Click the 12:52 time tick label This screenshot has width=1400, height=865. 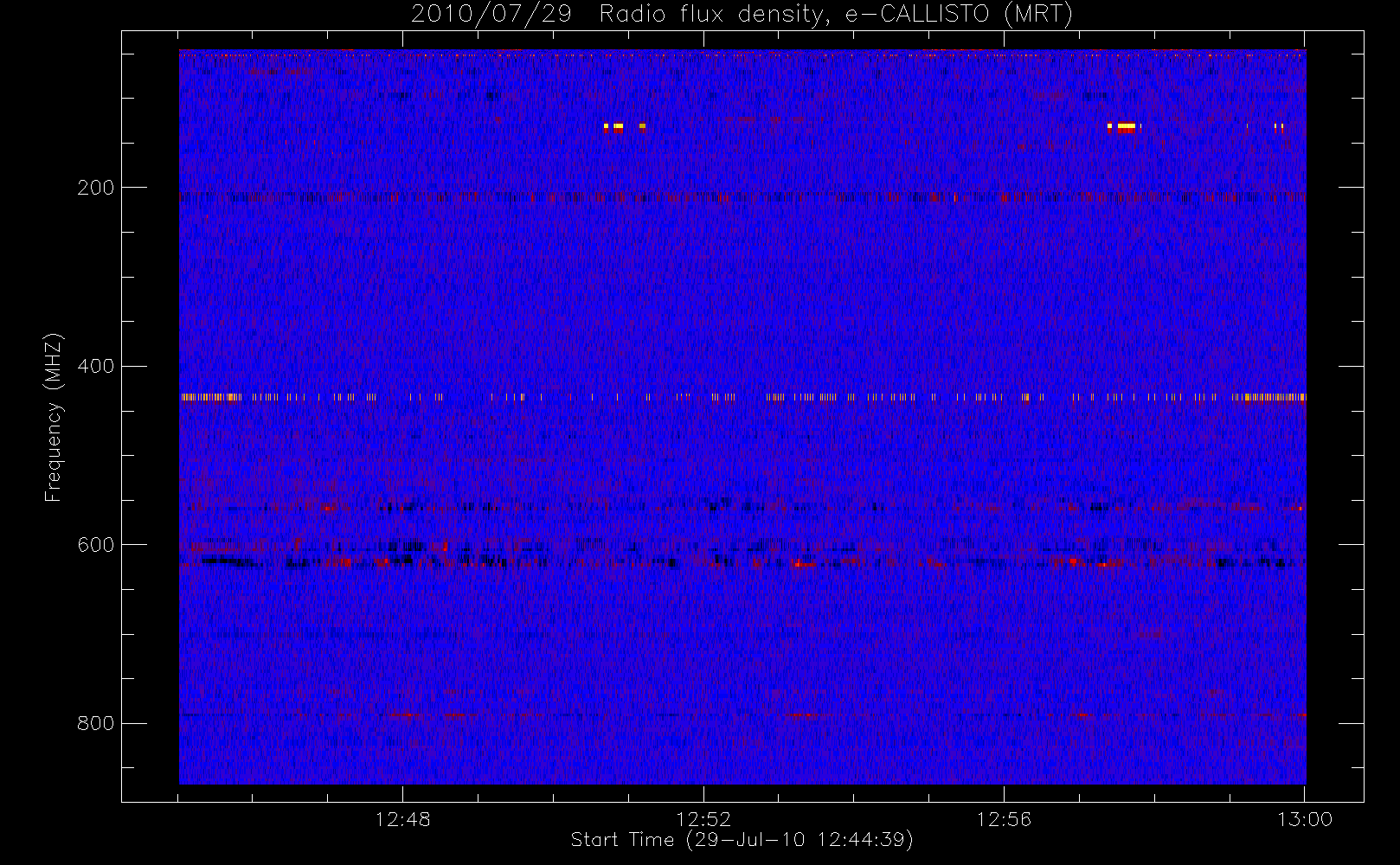pyautogui.click(x=703, y=819)
